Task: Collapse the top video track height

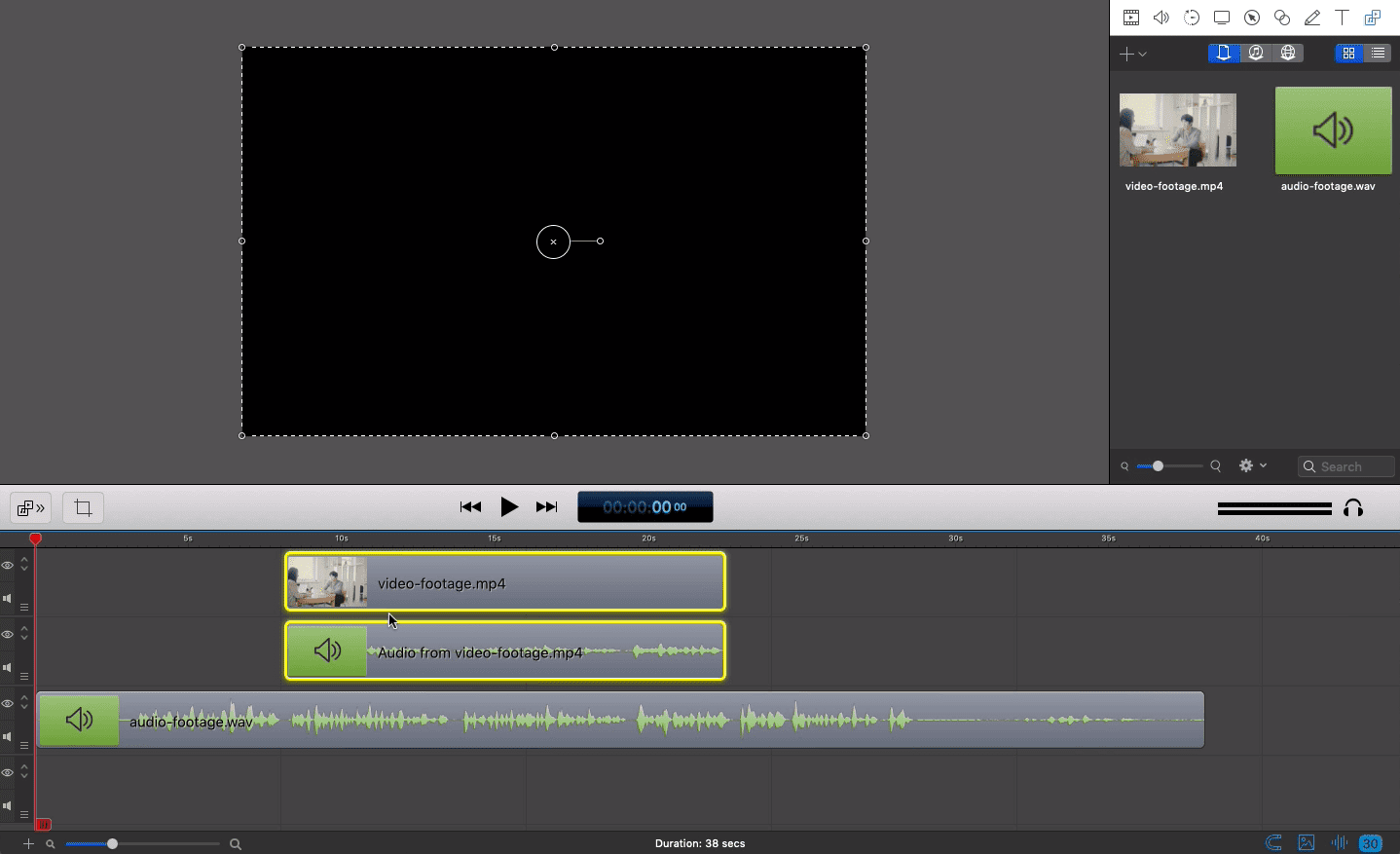Action: pos(23,570)
